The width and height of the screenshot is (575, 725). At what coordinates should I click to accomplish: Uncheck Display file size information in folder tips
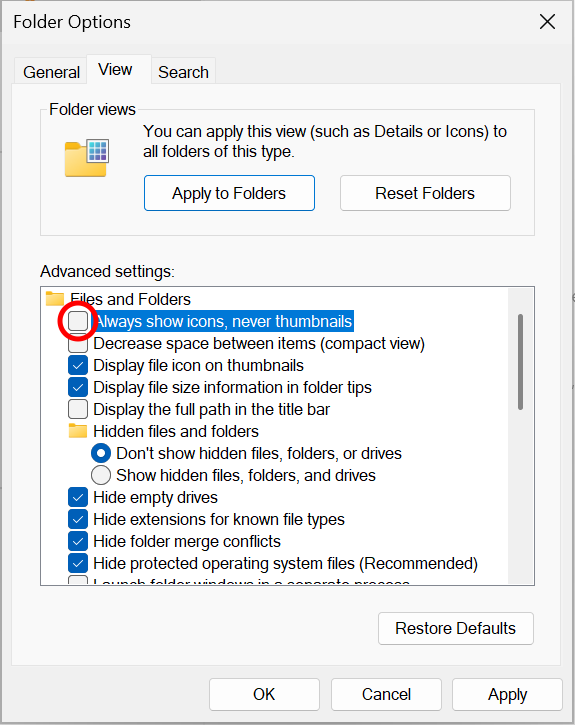click(x=78, y=387)
